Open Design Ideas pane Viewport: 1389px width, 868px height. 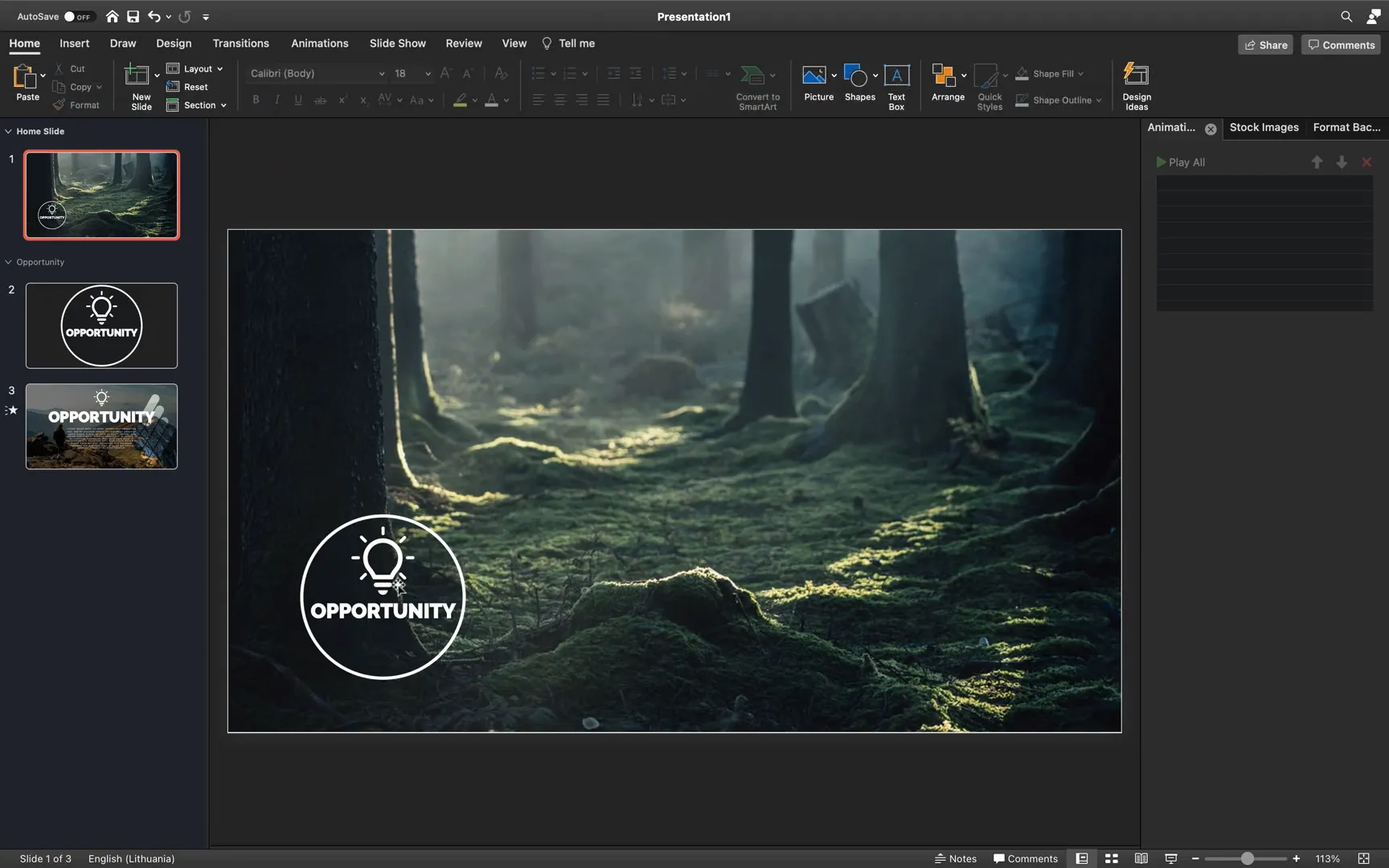pyautogui.click(x=1137, y=86)
